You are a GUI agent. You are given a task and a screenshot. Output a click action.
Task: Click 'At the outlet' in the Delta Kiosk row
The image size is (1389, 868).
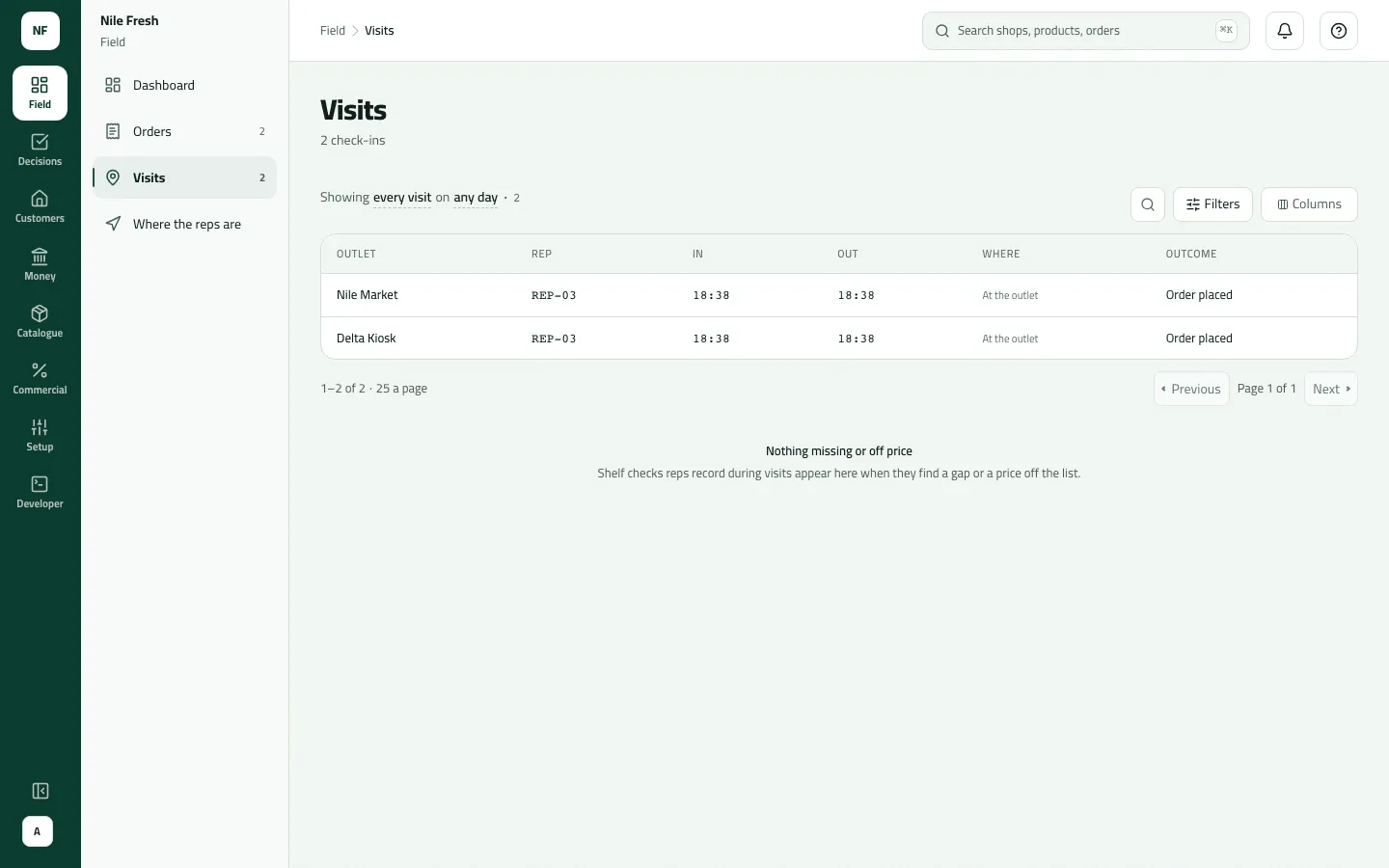pos(1010,339)
